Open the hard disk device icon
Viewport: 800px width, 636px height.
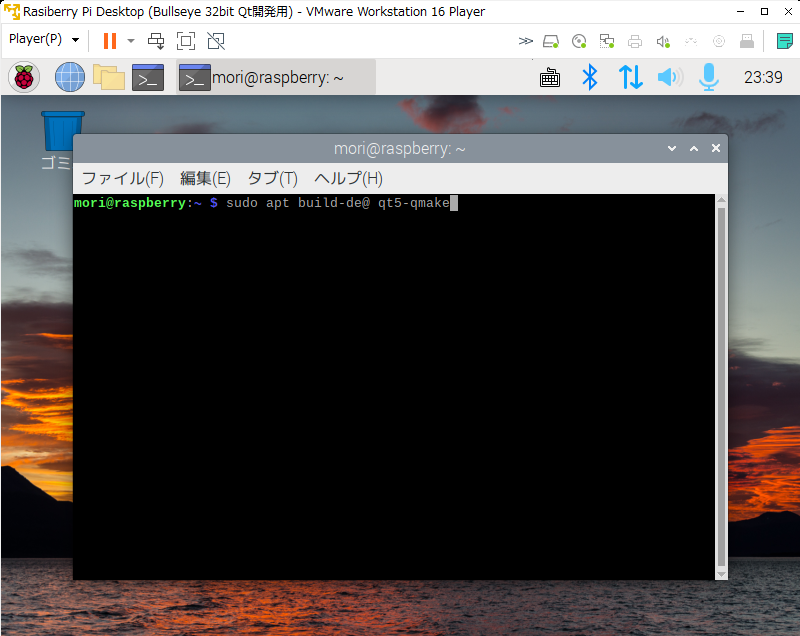(x=551, y=41)
